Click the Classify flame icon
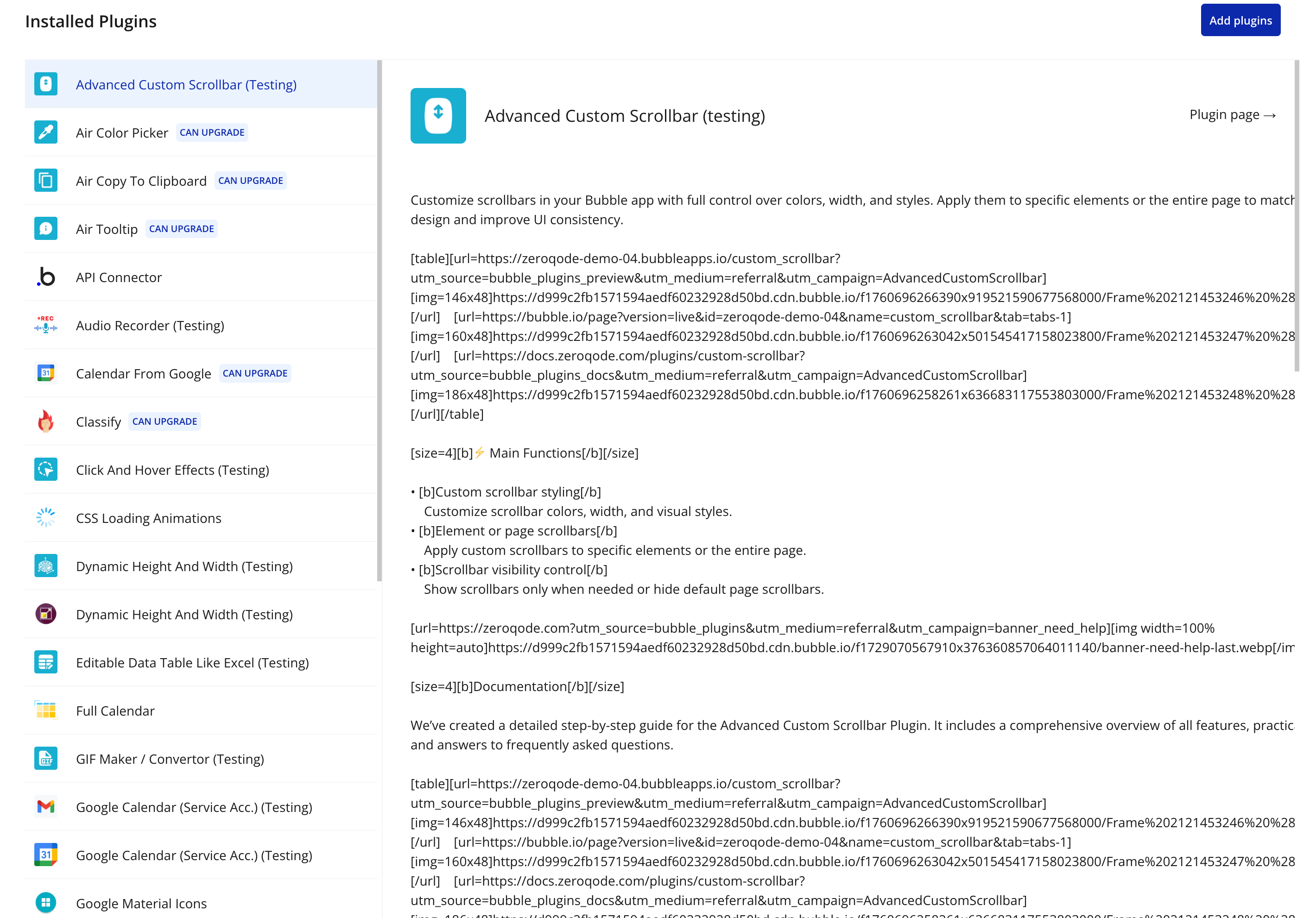Screen dimensions: 1316x918 [x=45, y=421]
